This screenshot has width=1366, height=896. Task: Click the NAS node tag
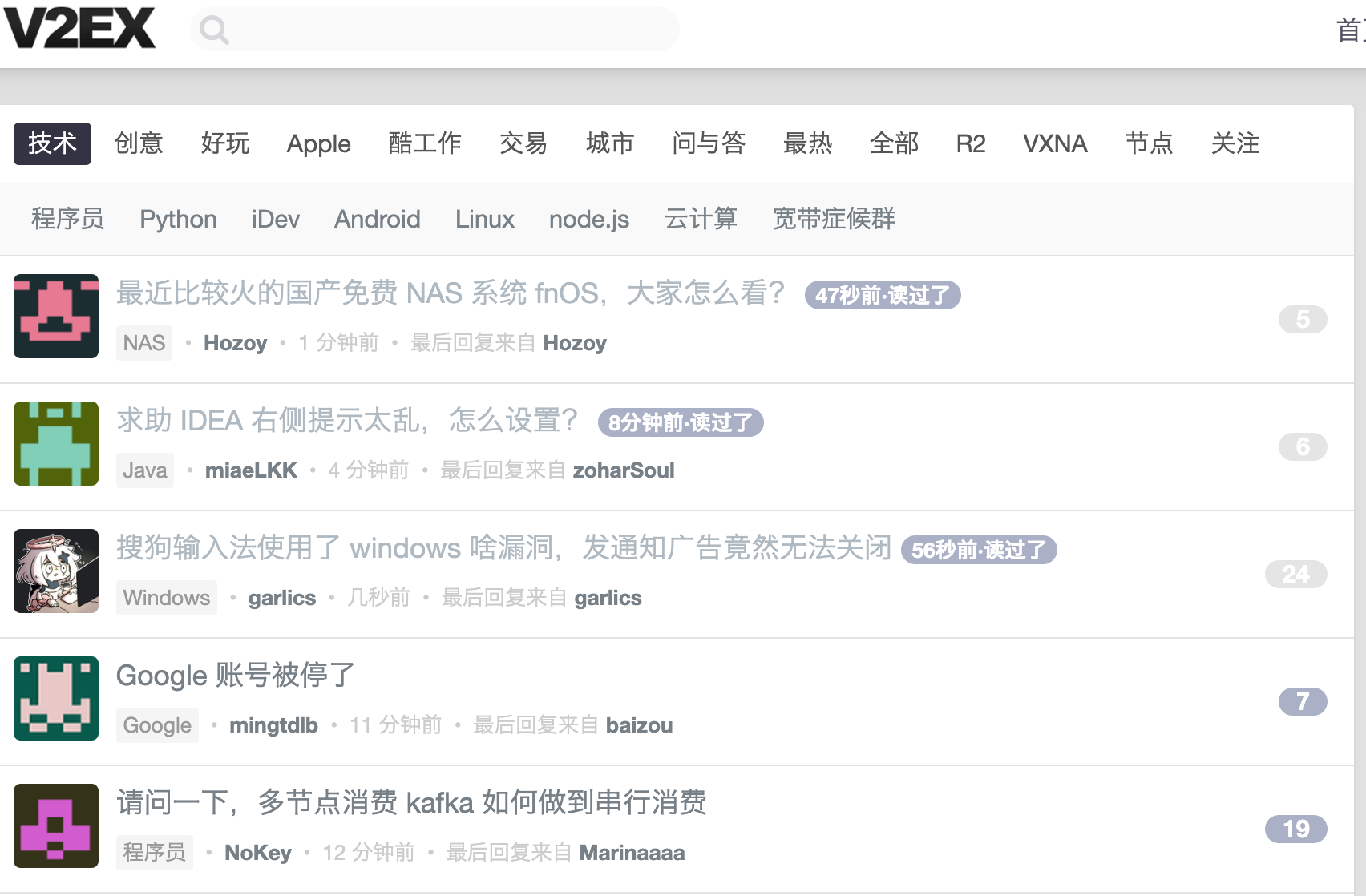144,343
